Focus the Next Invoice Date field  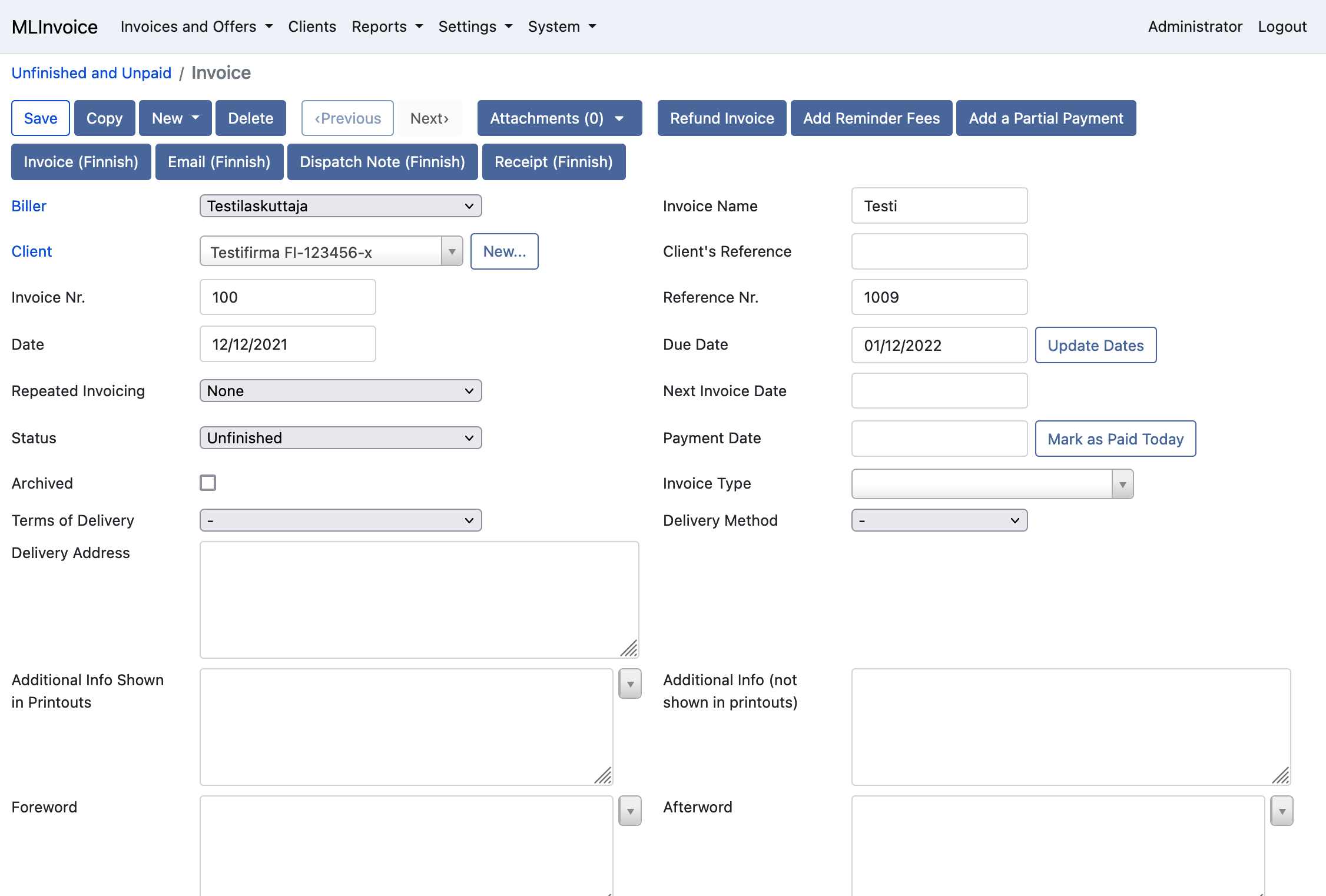pyautogui.click(x=940, y=391)
